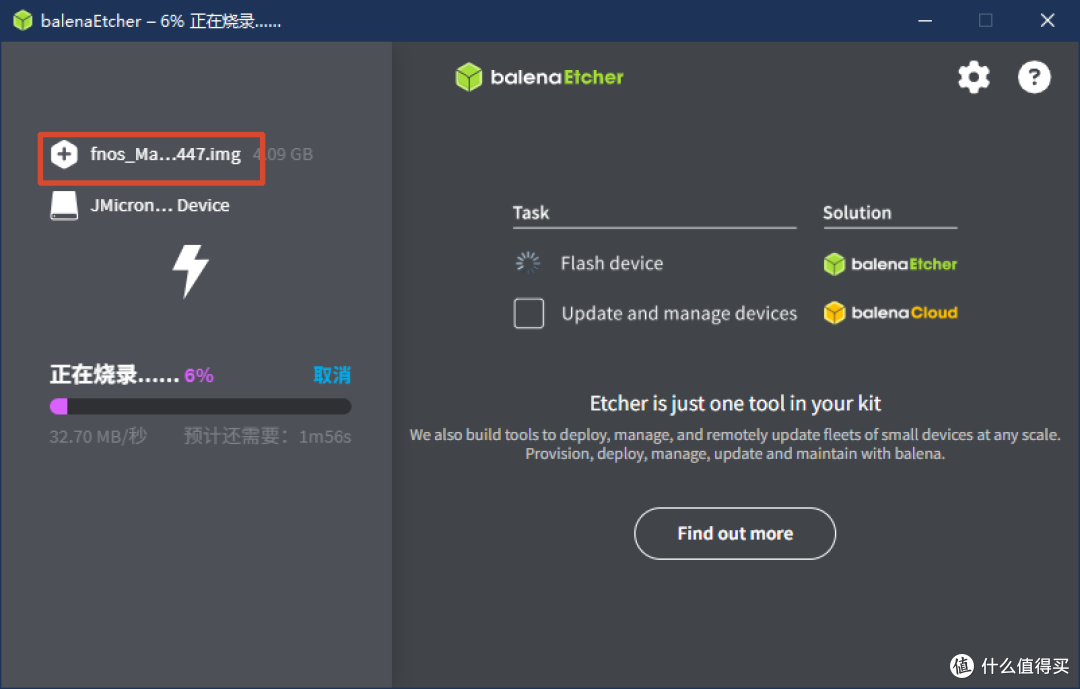Click the JMicron drive icon
This screenshot has width=1080, height=689.
[64, 205]
